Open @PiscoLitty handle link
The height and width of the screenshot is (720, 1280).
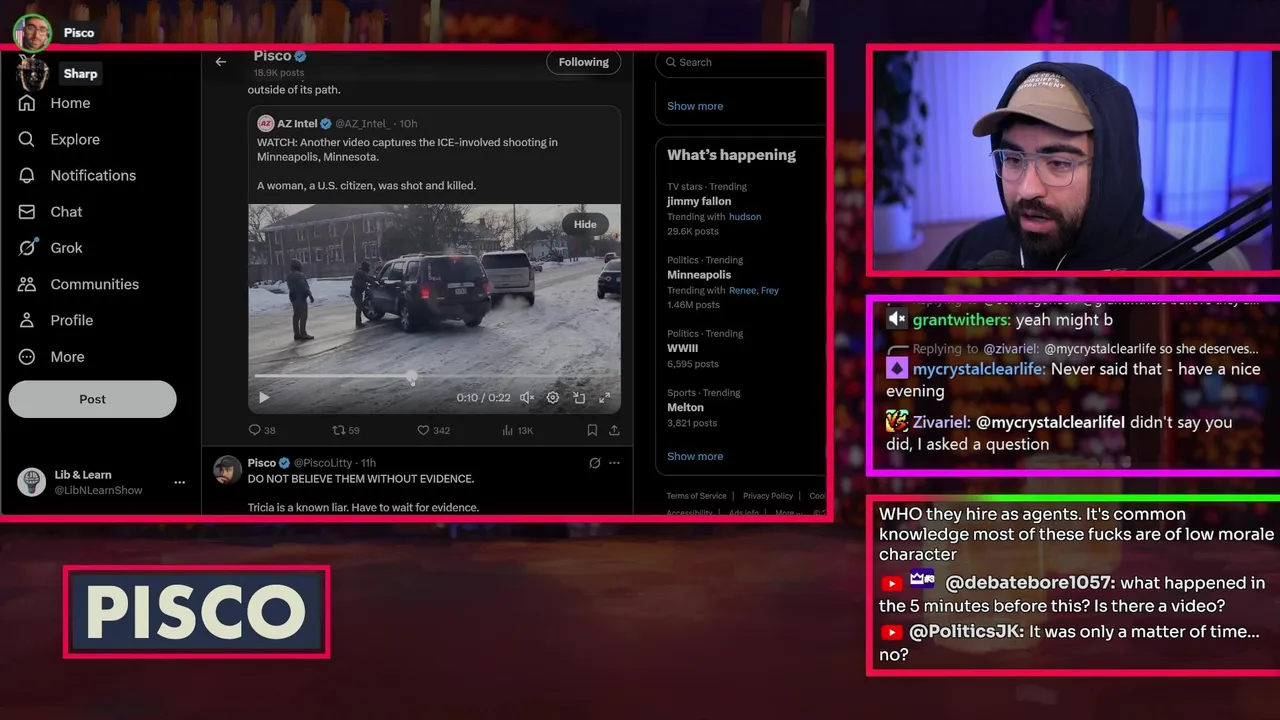pos(325,463)
